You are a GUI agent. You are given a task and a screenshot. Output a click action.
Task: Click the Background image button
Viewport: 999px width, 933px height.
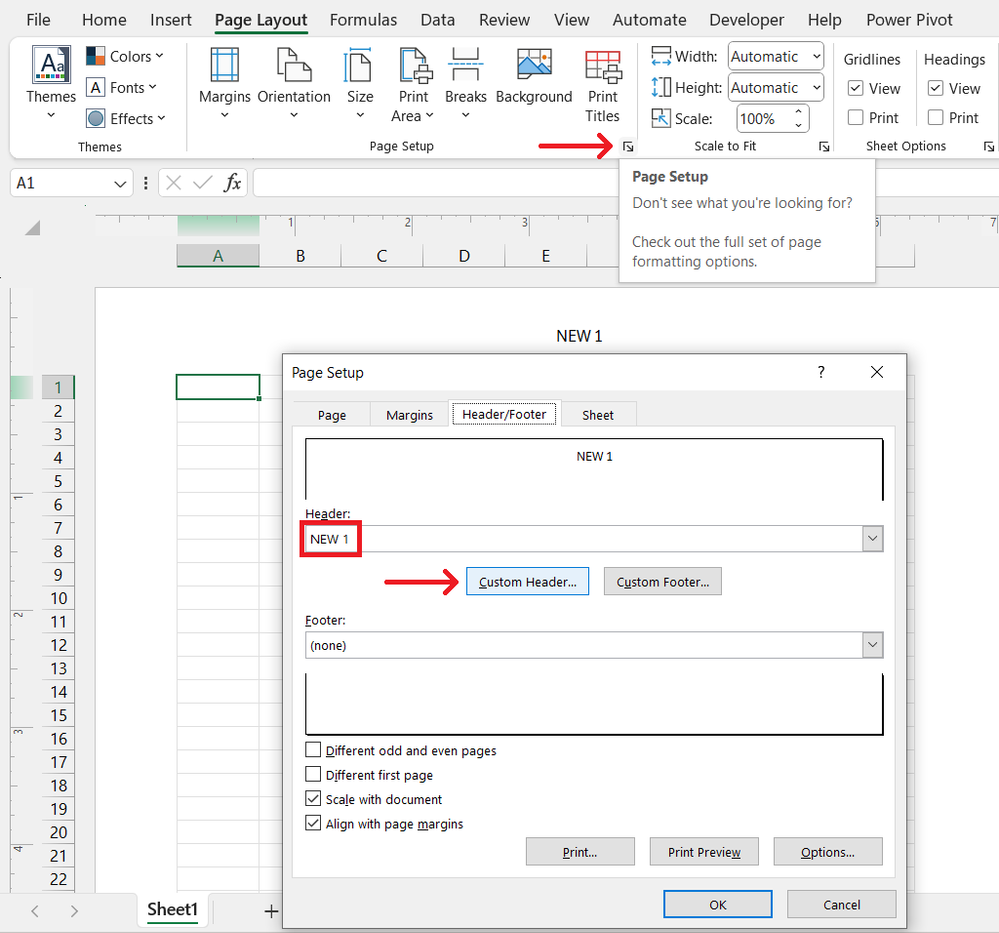coord(534,75)
